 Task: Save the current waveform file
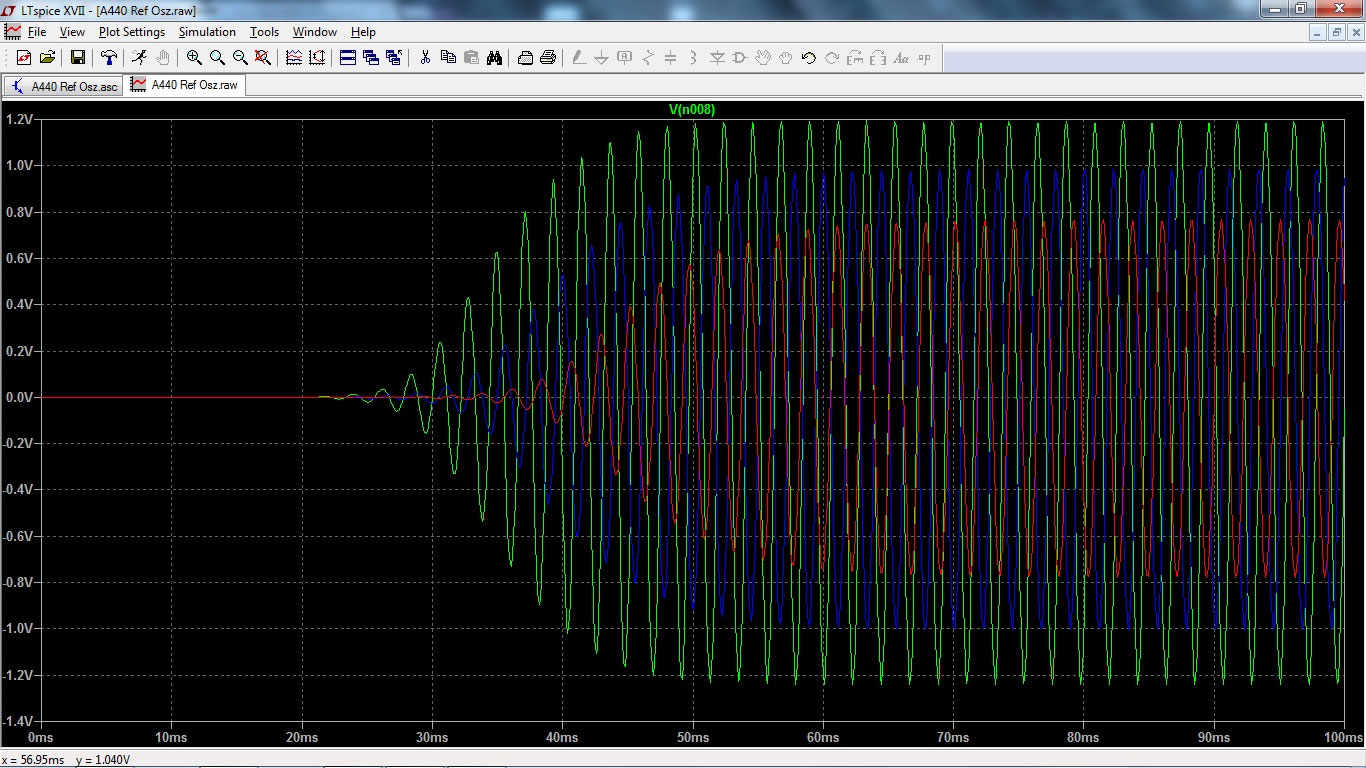[x=77, y=57]
